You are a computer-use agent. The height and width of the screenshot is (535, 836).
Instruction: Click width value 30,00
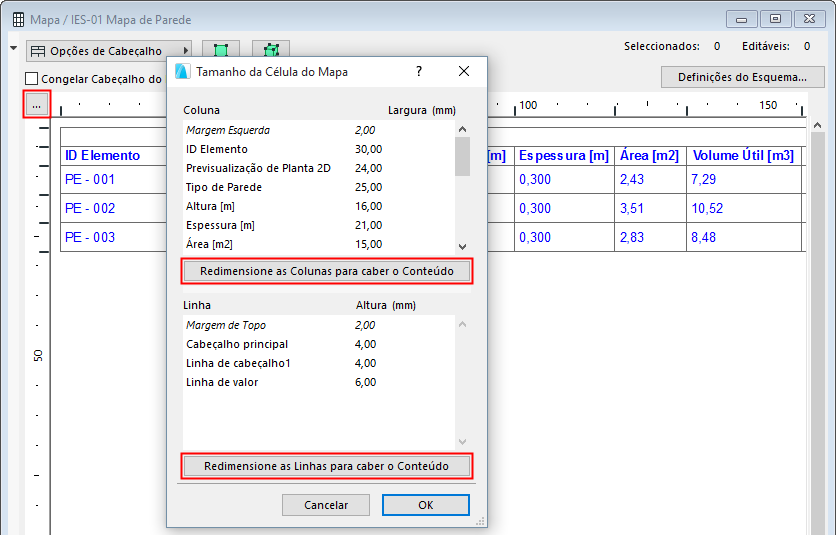(x=368, y=149)
